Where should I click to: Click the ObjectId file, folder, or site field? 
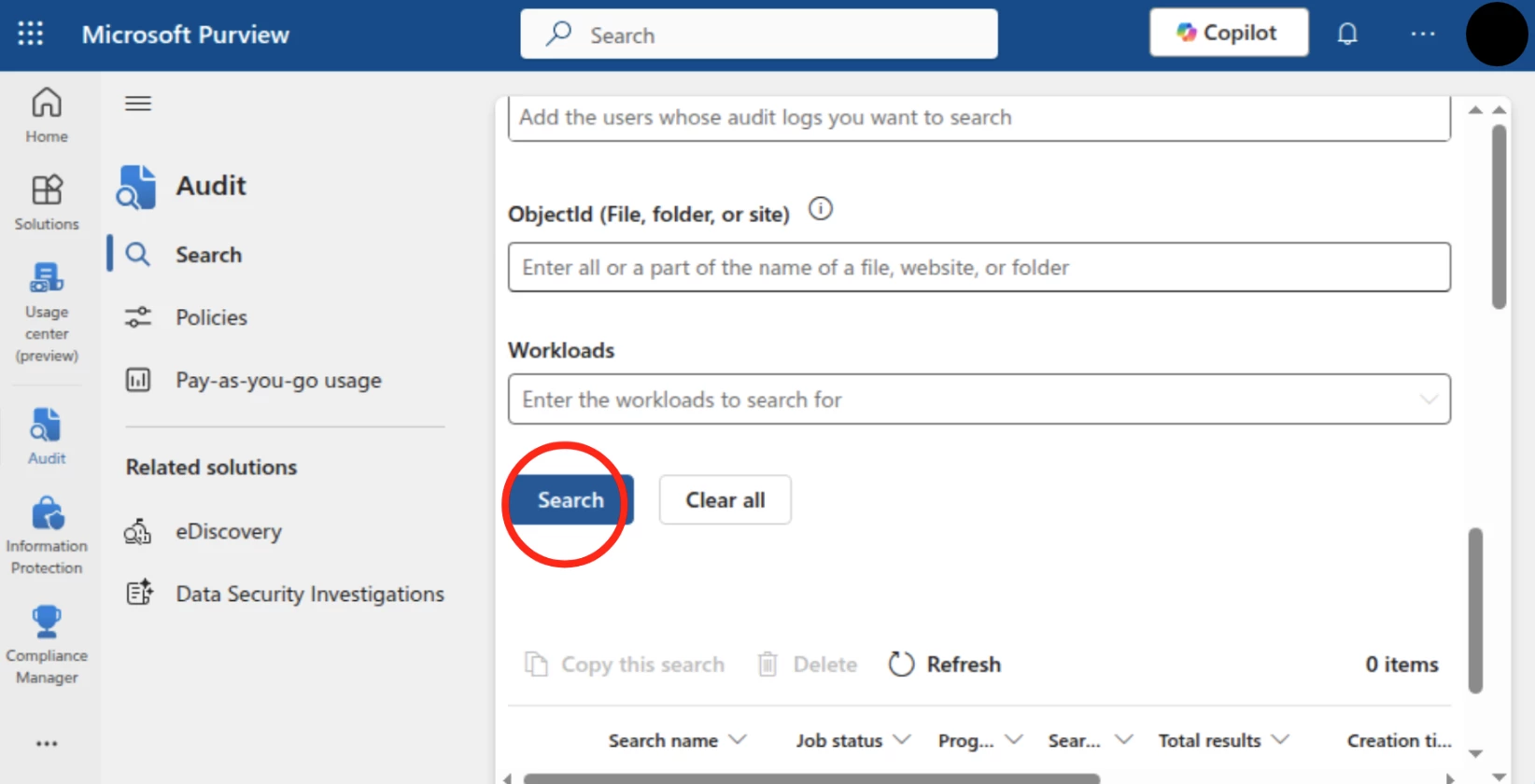click(x=979, y=267)
